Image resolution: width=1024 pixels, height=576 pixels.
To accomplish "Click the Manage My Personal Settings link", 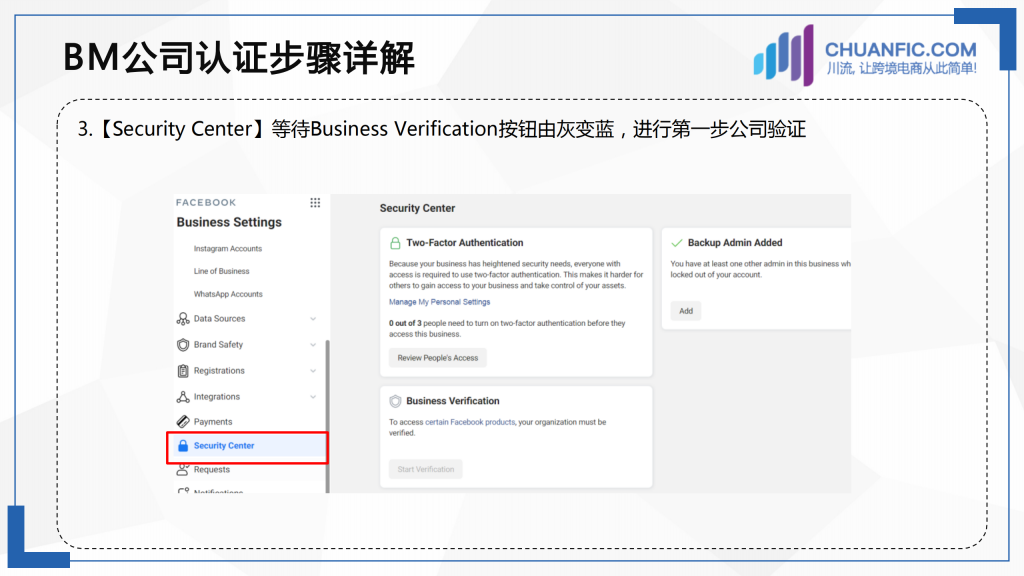I will coord(440,302).
